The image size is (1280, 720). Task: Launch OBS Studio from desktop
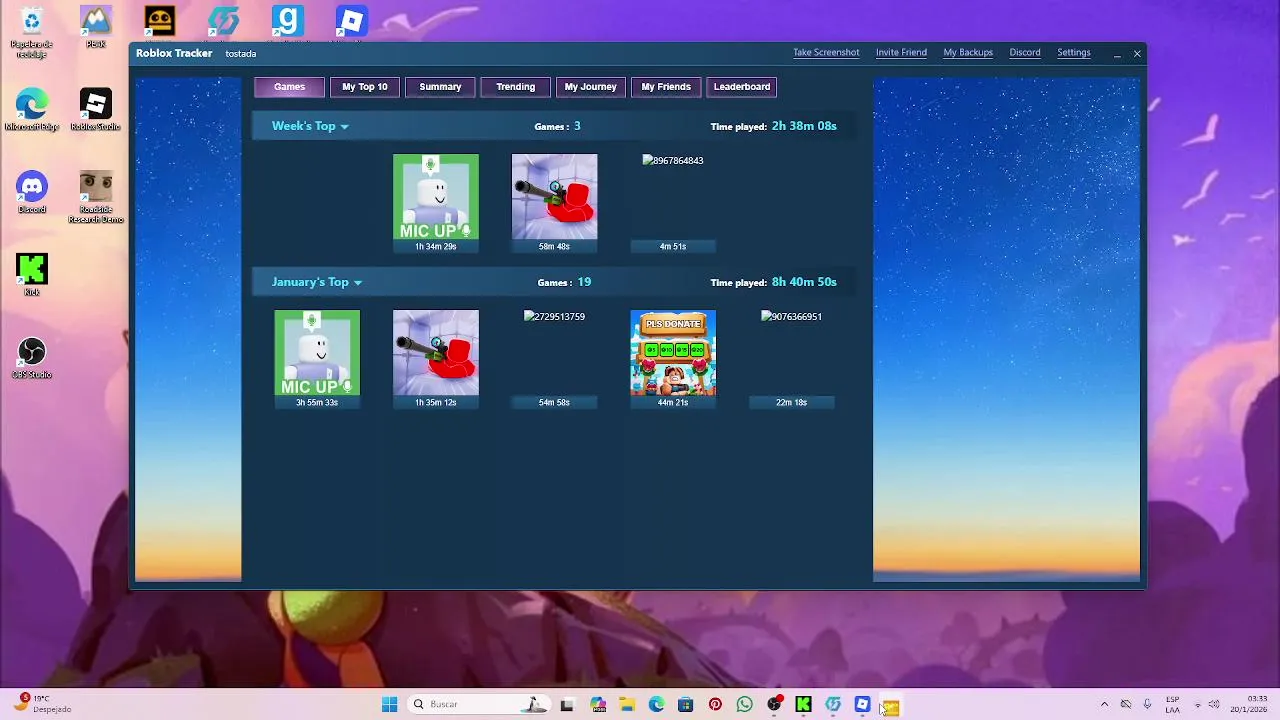[31, 358]
